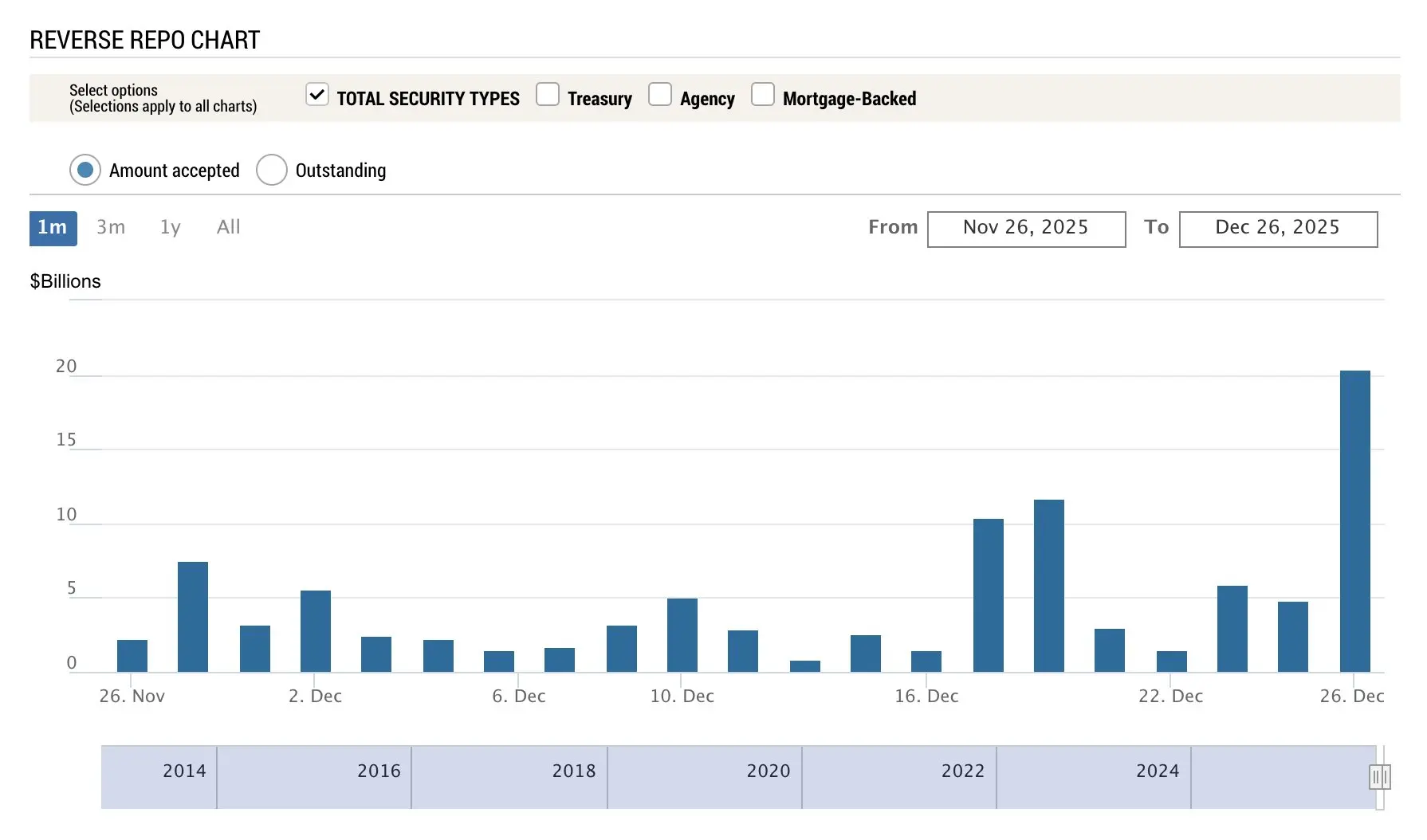Edit the From date field
This screenshot has width=1427, height=840.
pos(1026,229)
